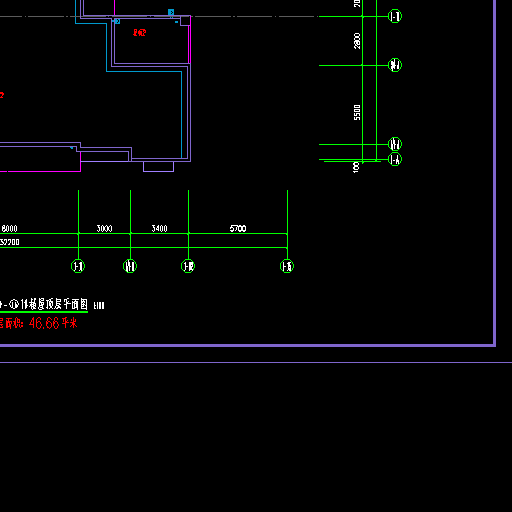Image resolution: width=512 pixels, height=512 pixels.
Task: Select the small rectangle below the building outline
Action: [x=158, y=167]
